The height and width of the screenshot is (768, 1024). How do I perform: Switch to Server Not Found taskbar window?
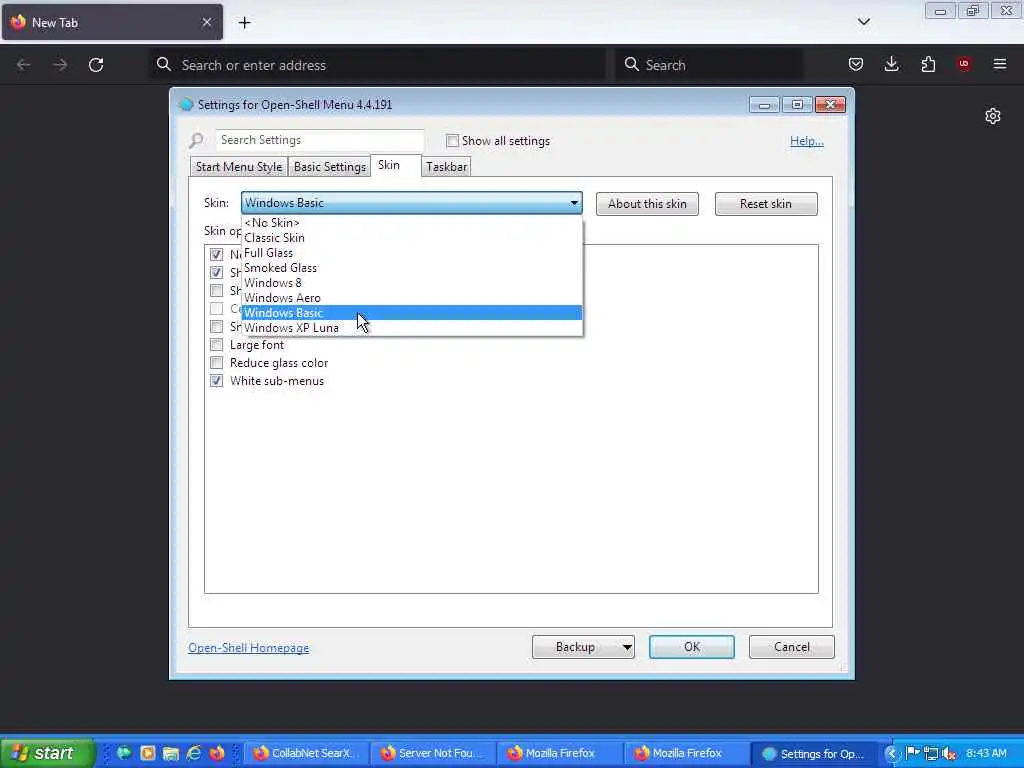coord(434,754)
